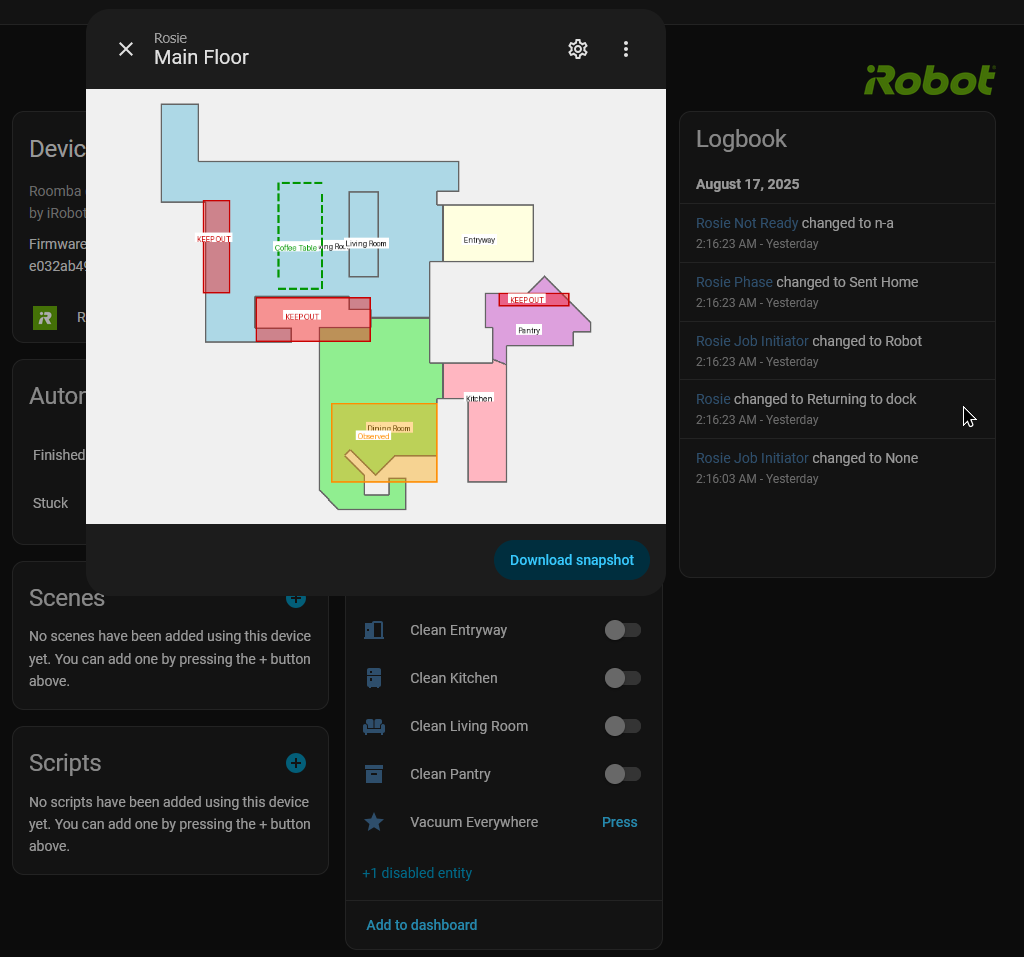Close the Main Floor map dialog

pyautogui.click(x=126, y=49)
